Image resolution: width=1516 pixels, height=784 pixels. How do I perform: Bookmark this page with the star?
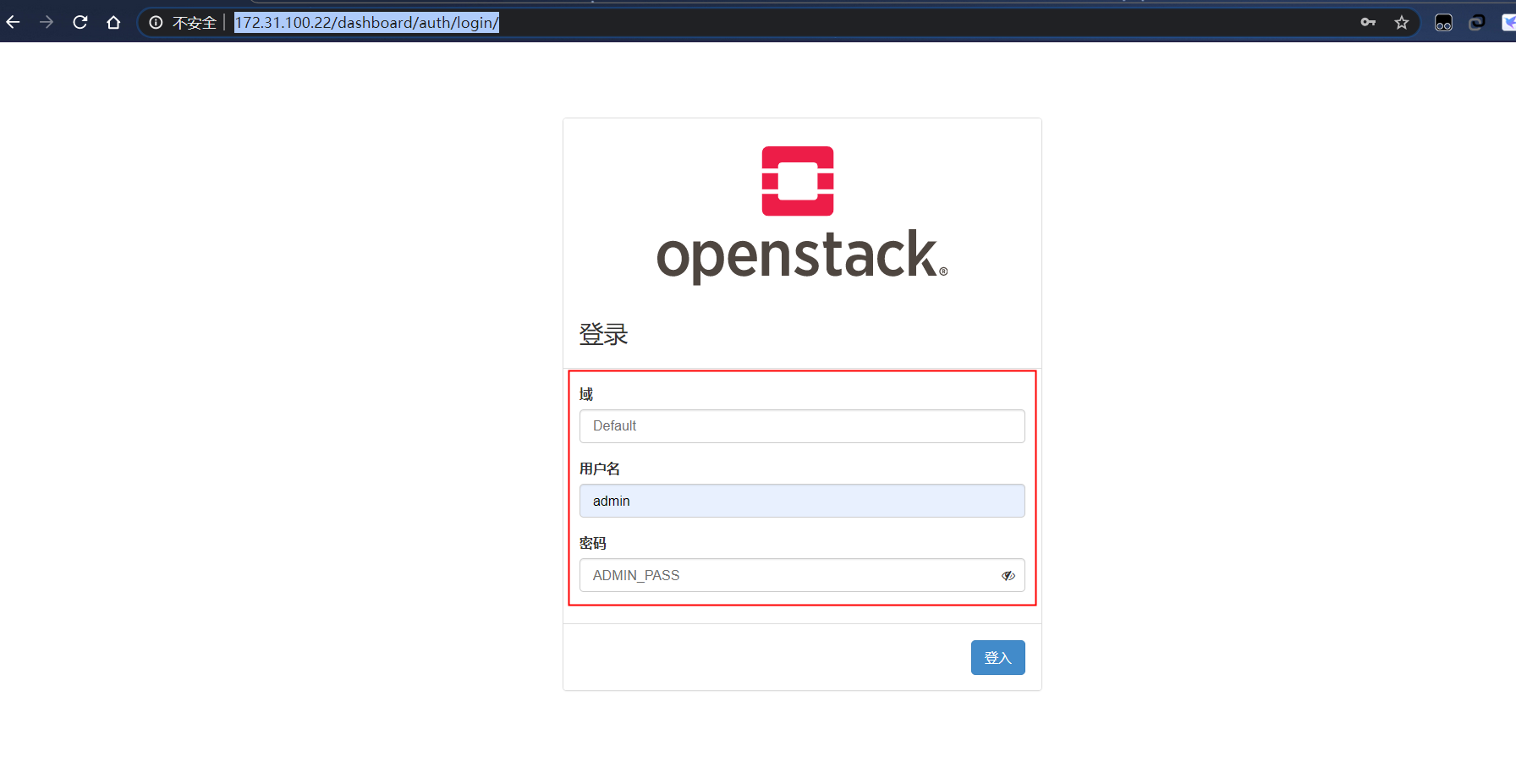[1402, 23]
